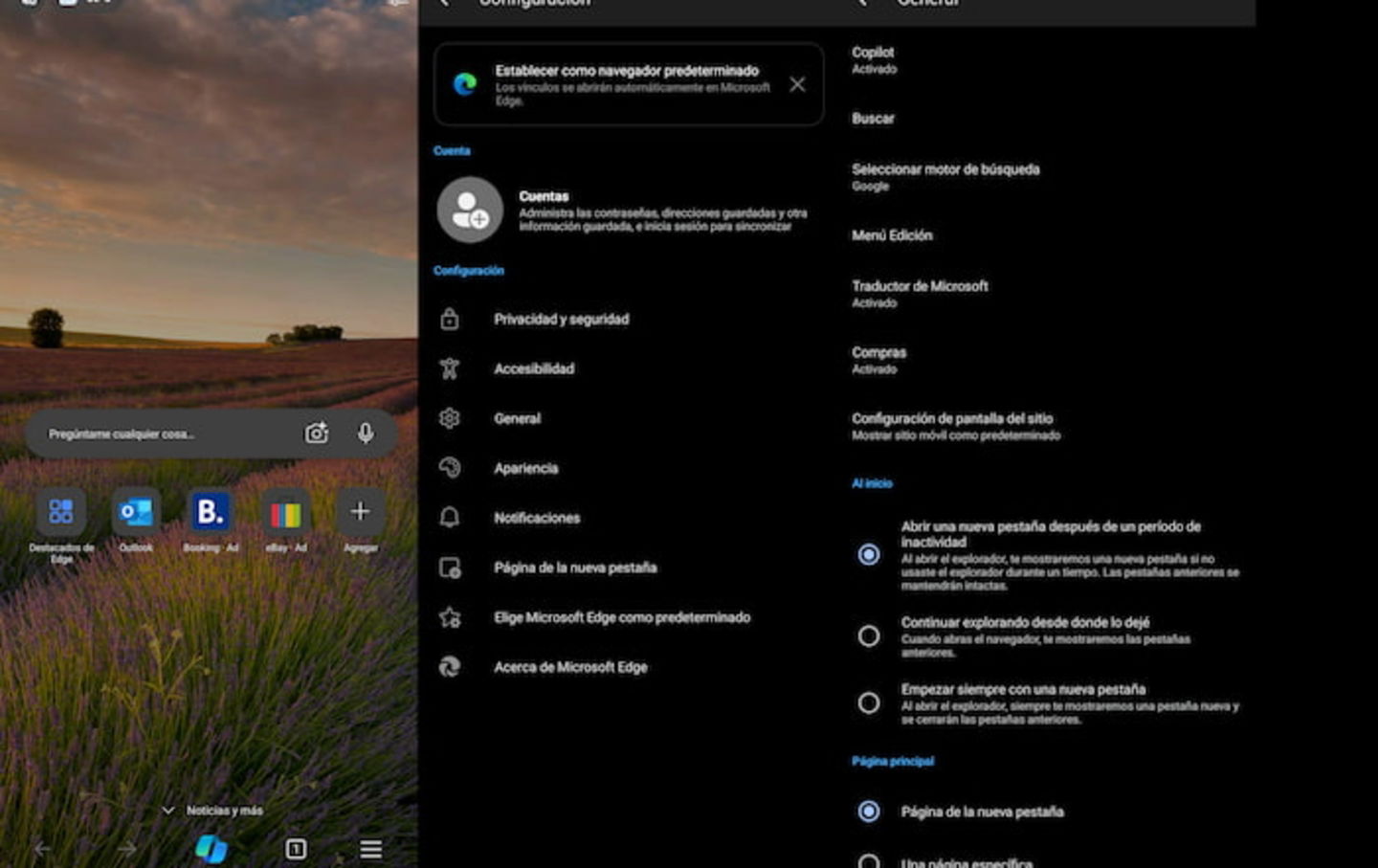Open the Outlook shortcut tile

[x=136, y=512]
